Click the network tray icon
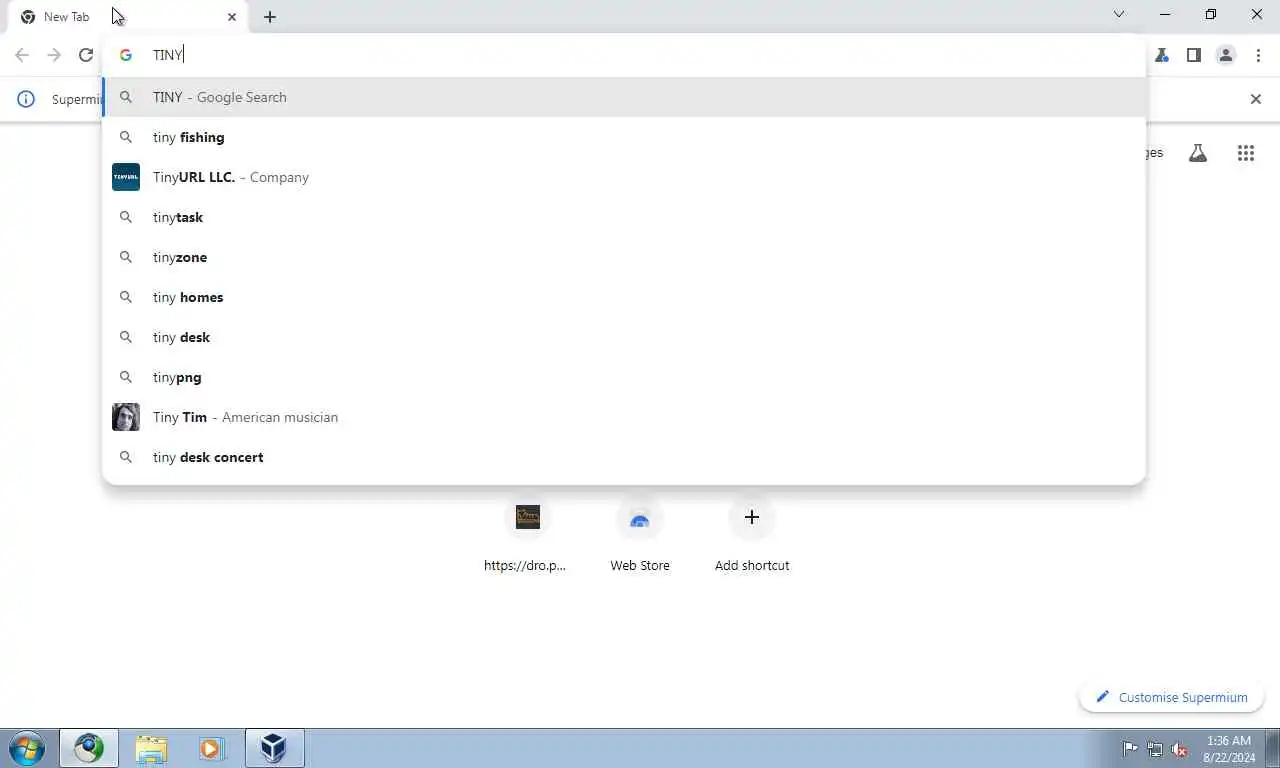Image resolution: width=1280 pixels, height=768 pixels. (1155, 749)
